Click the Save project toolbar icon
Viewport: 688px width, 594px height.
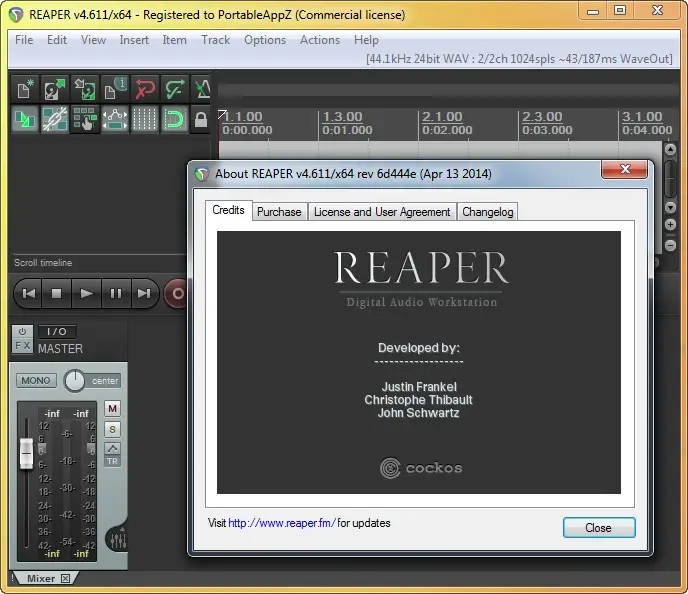[x=84, y=89]
